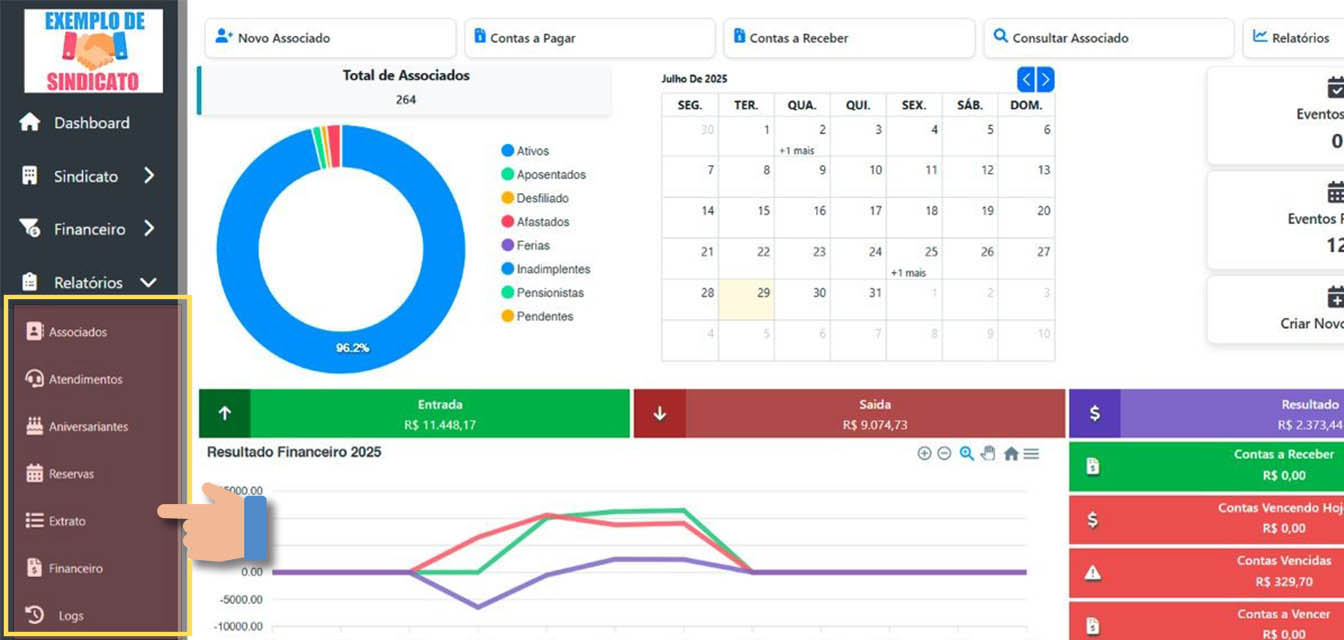Activate the hand pan tool on chart

coord(988,453)
